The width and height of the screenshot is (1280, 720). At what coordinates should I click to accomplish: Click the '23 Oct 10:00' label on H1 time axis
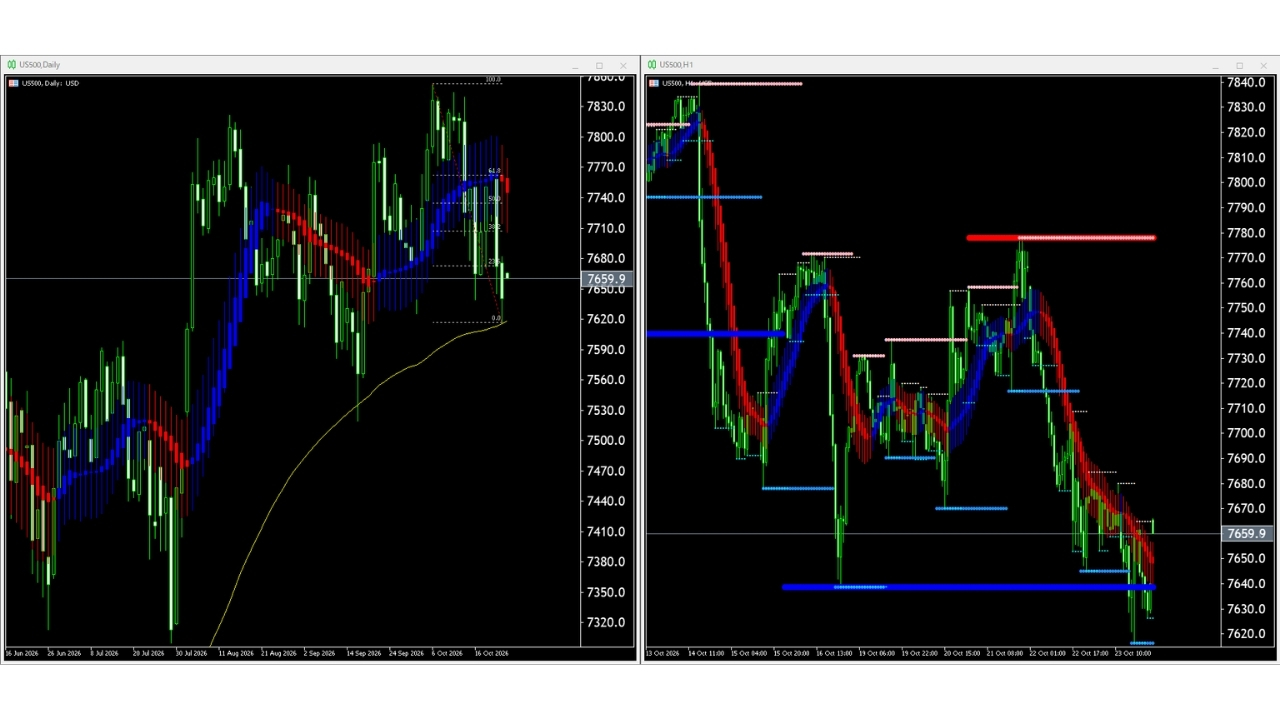(1132, 654)
